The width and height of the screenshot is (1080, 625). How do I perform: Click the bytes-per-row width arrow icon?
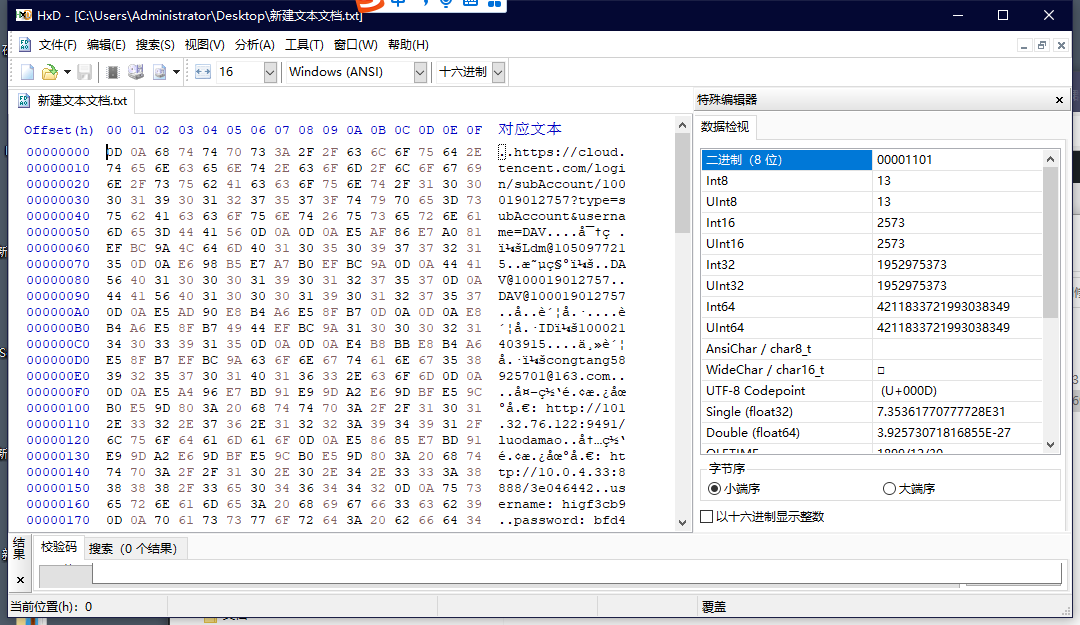pyautogui.click(x=202, y=72)
